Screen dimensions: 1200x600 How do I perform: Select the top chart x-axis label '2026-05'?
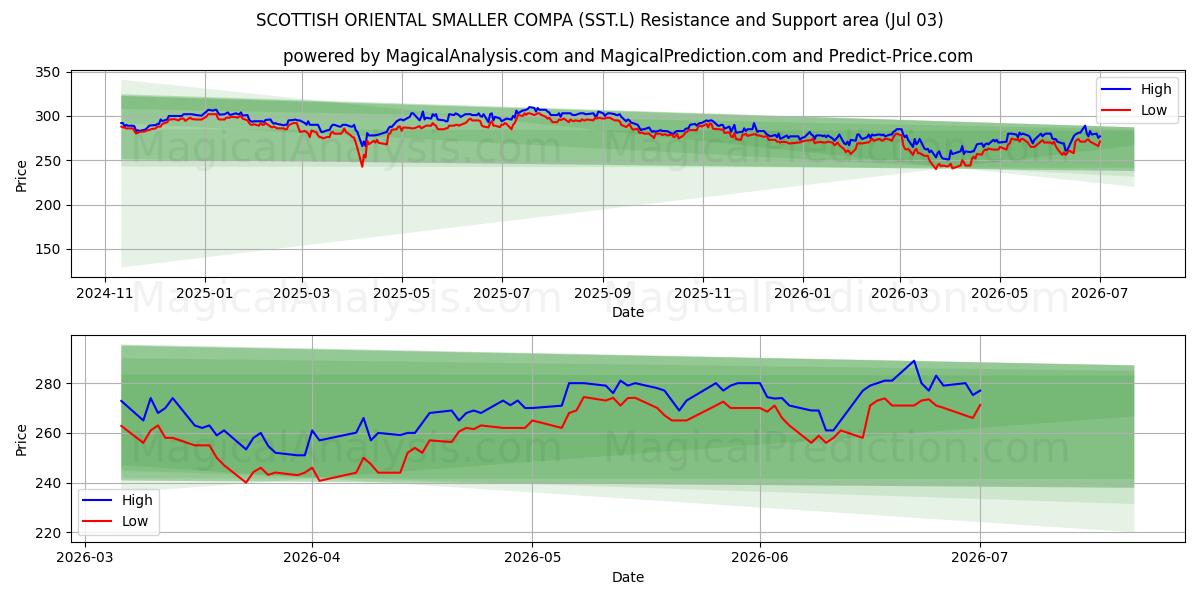click(1000, 294)
